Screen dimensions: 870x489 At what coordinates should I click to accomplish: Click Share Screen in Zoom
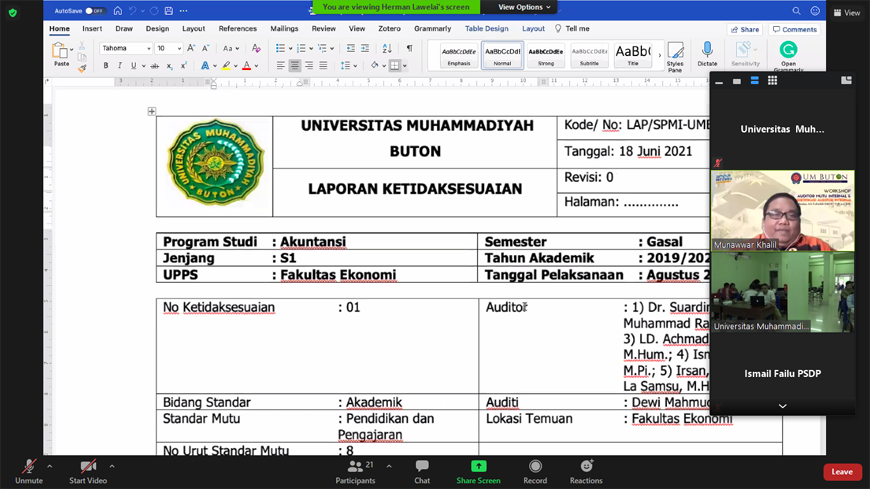[478, 472]
